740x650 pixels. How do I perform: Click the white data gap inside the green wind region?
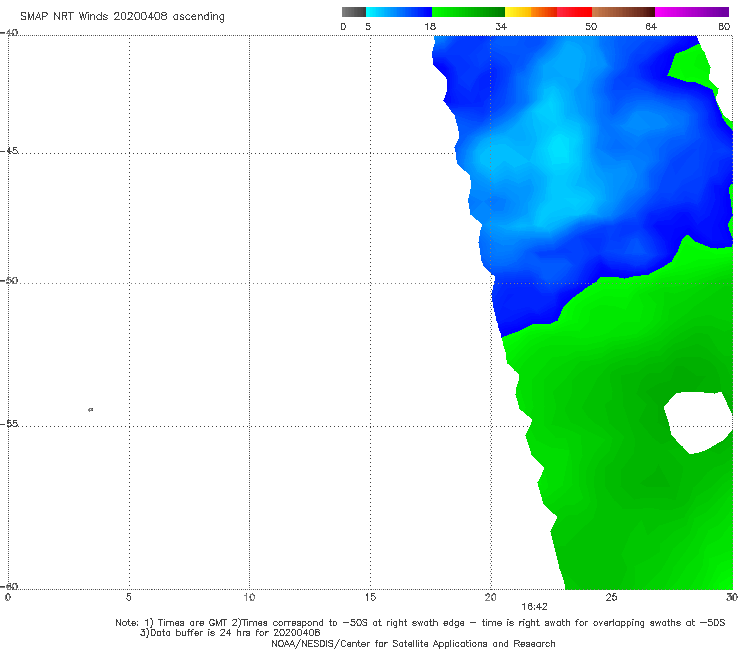tap(698, 422)
